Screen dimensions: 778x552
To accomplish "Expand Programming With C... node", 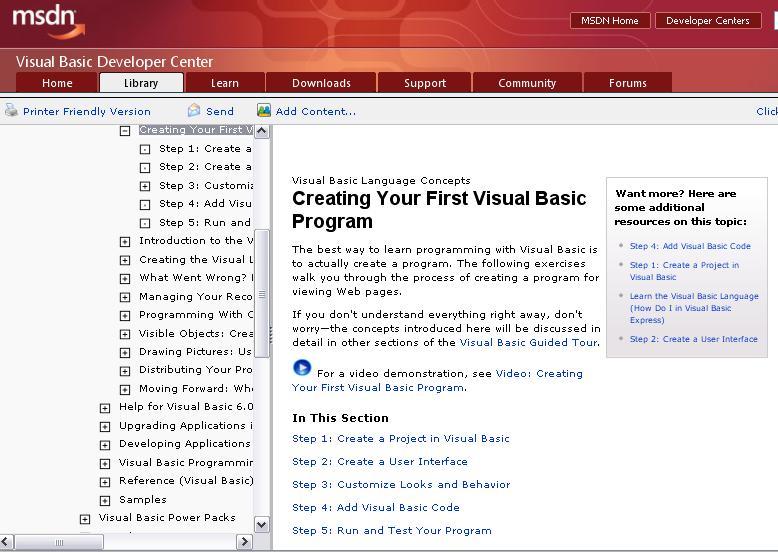I will click(x=125, y=315).
